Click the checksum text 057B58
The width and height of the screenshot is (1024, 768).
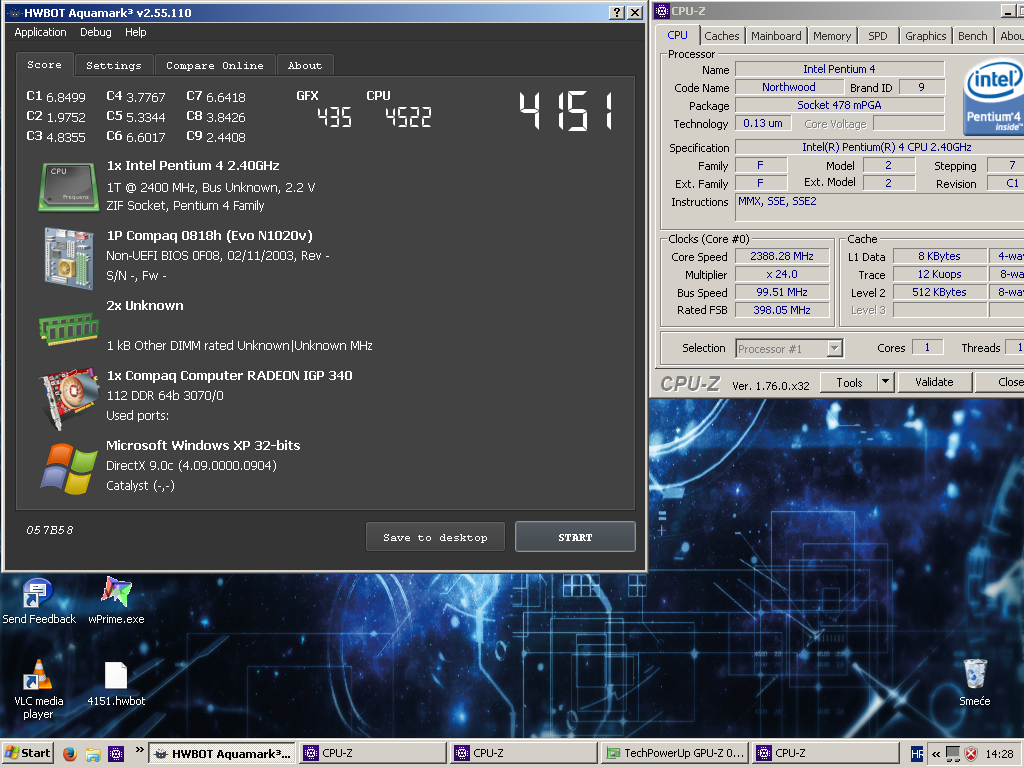point(50,530)
